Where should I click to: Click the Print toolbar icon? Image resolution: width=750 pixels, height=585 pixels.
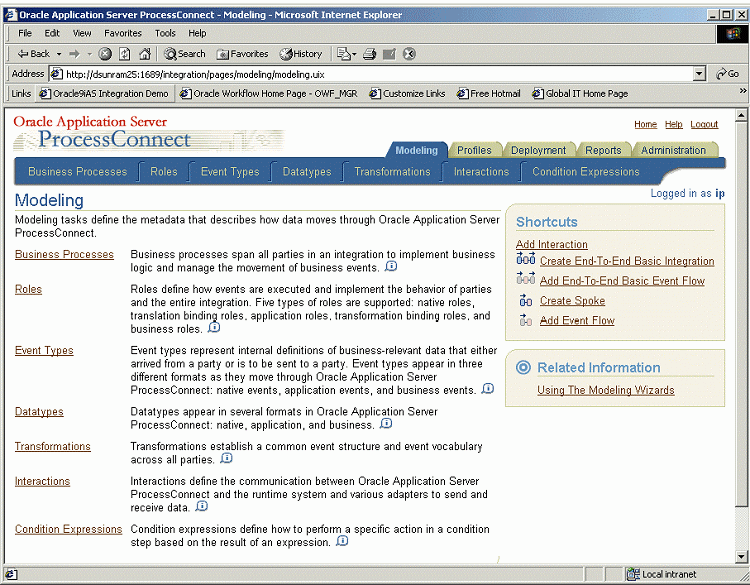pos(369,54)
